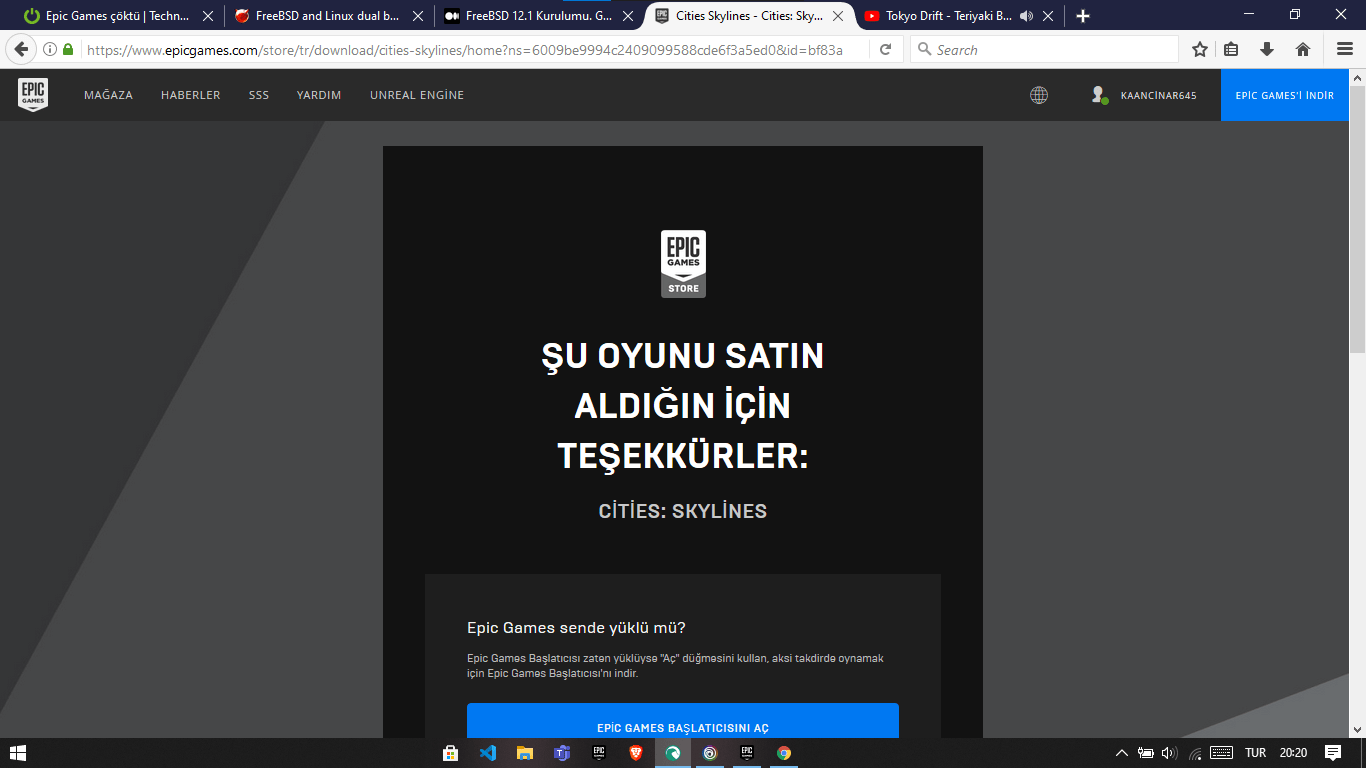Mute the Tokyo Drift tab audio
Screen dimensions: 1366x768
click(1025, 16)
